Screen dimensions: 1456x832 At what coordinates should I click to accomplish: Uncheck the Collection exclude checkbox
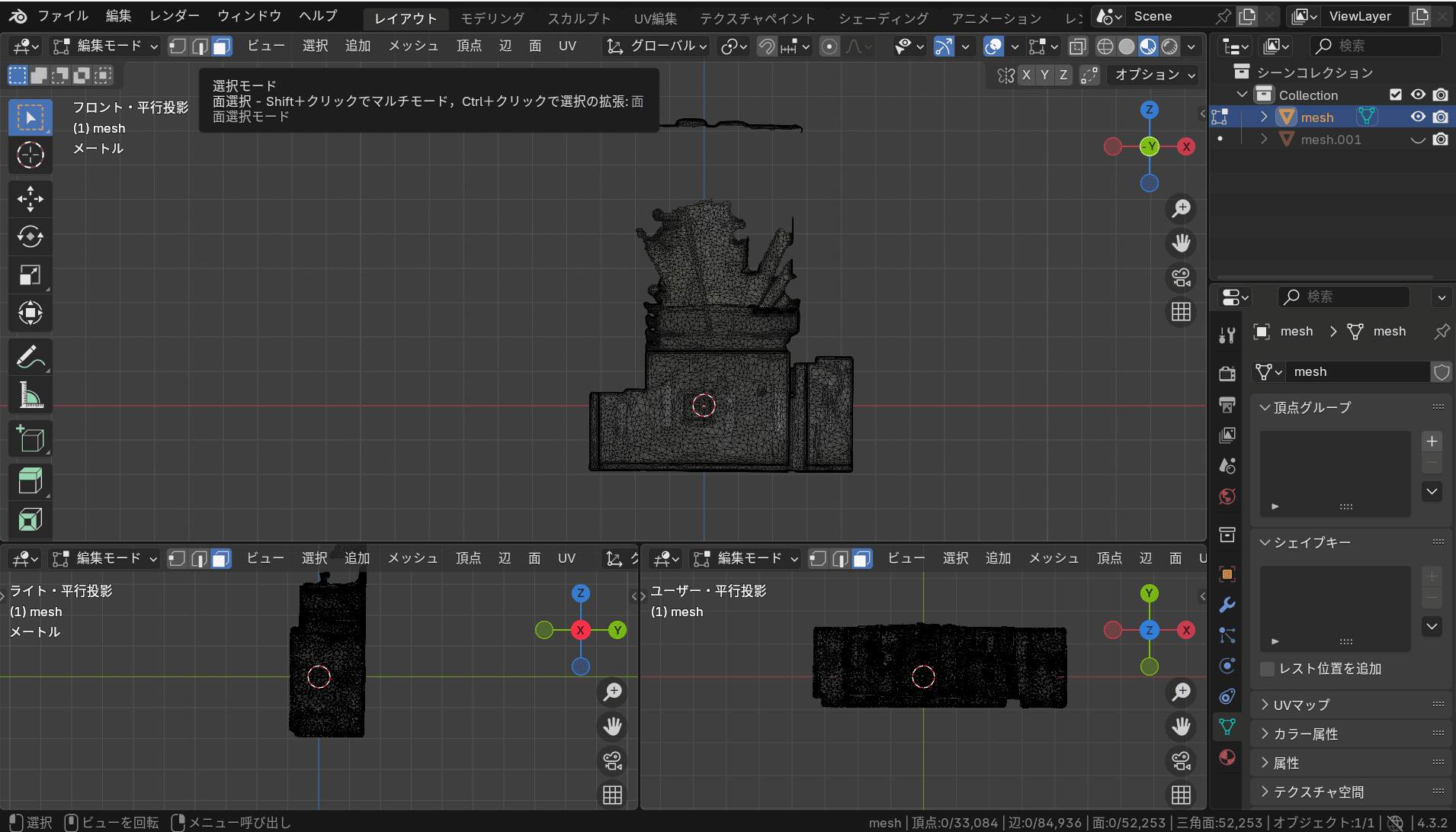tap(1396, 95)
